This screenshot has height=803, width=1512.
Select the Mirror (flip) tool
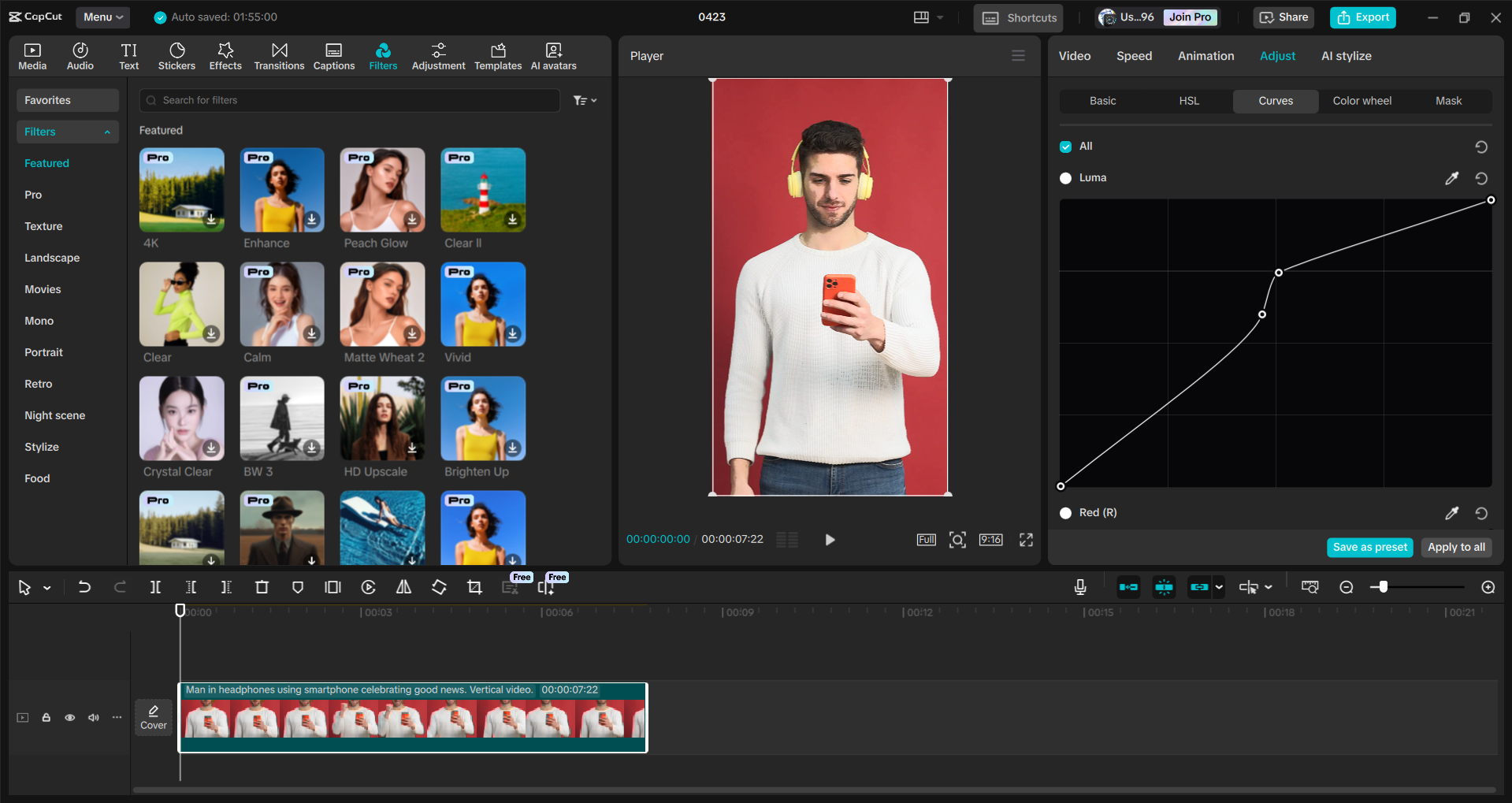pyautogui.click(x=403, y=587)
